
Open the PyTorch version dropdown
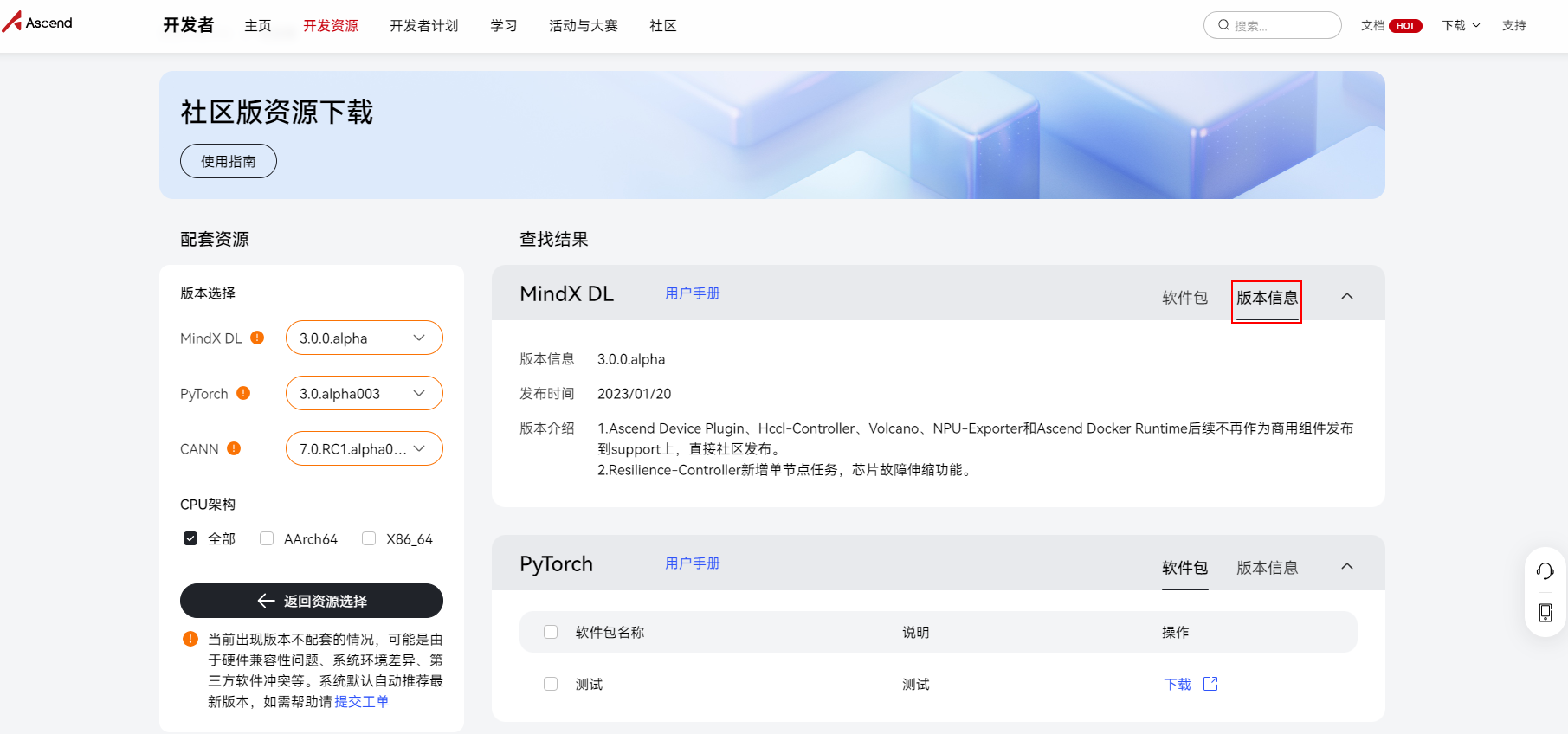point(365,393)
